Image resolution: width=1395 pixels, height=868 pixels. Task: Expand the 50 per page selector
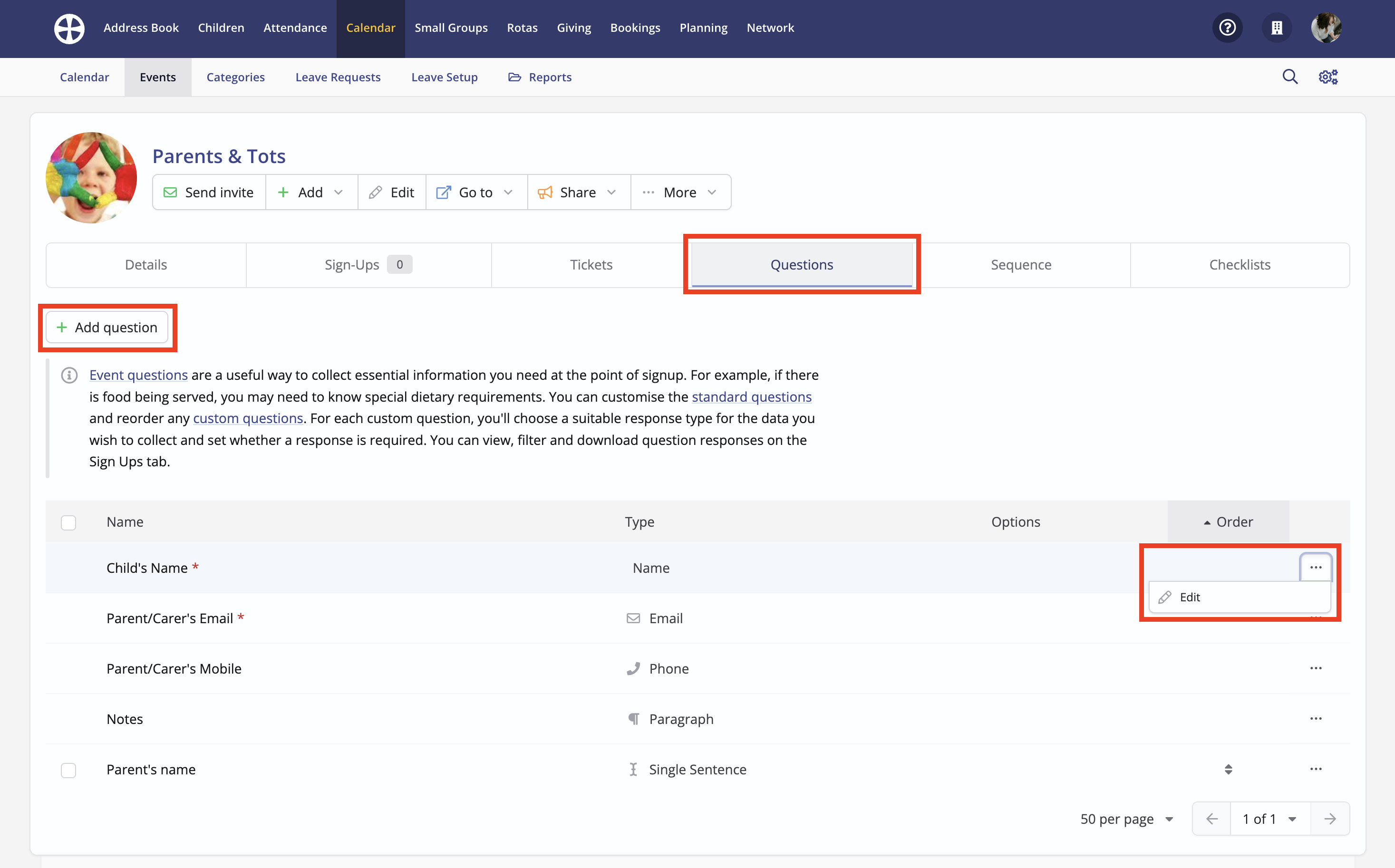click(1126, 819)
